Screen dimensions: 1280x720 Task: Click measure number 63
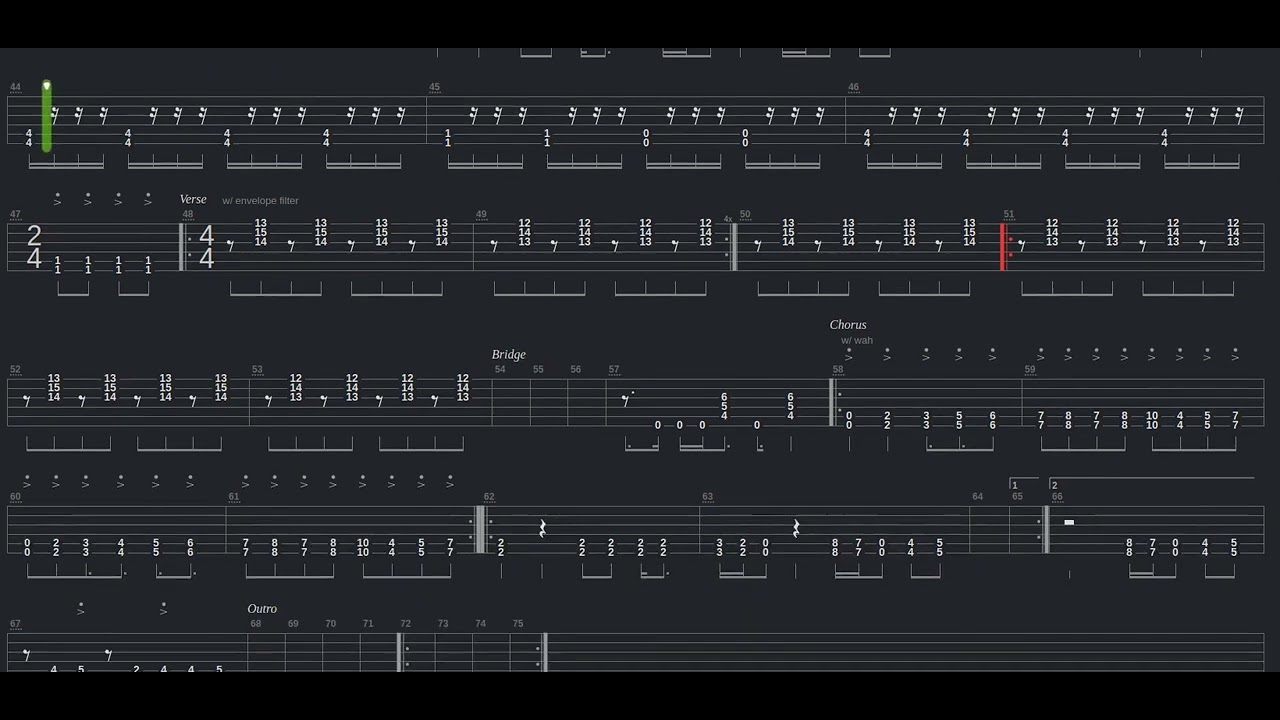click(707, 496)
